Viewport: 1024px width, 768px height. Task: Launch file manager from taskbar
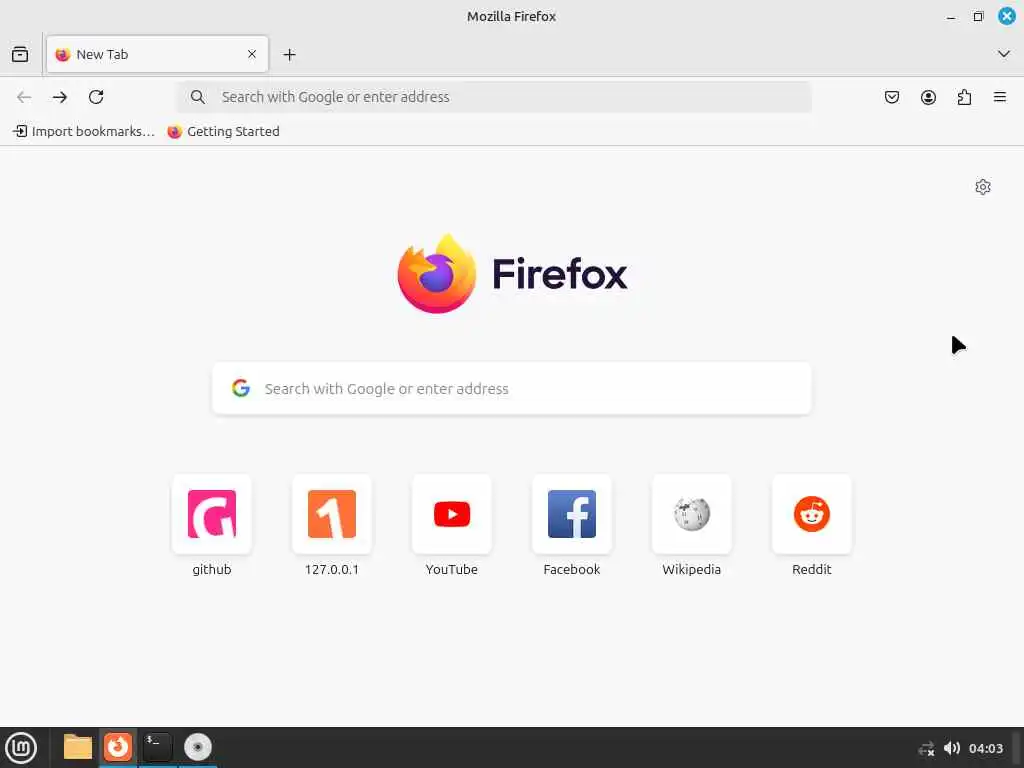(x=78, y=747)
